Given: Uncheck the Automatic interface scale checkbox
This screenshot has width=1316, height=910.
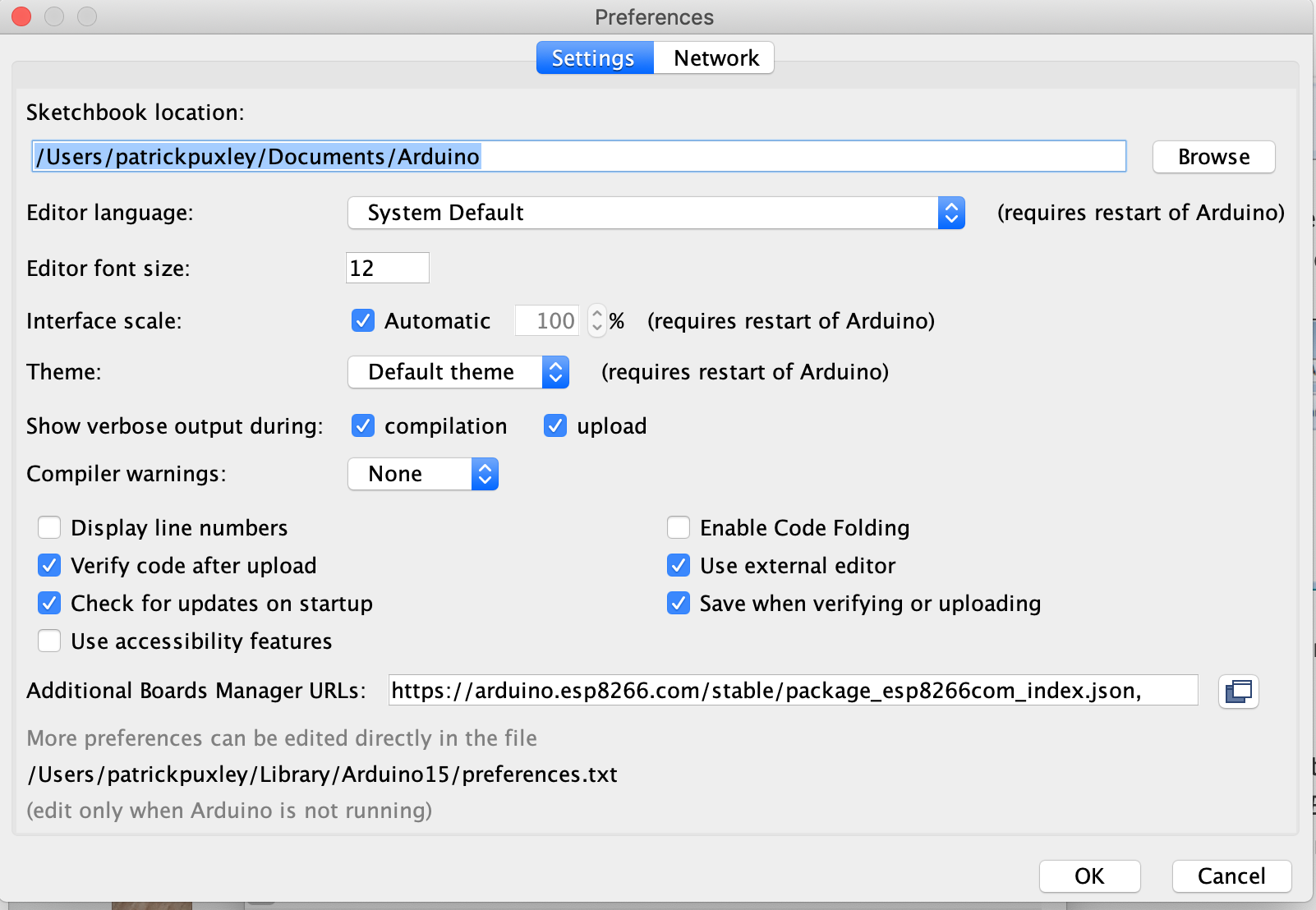Looking at the screenshot, I should 363,320.
